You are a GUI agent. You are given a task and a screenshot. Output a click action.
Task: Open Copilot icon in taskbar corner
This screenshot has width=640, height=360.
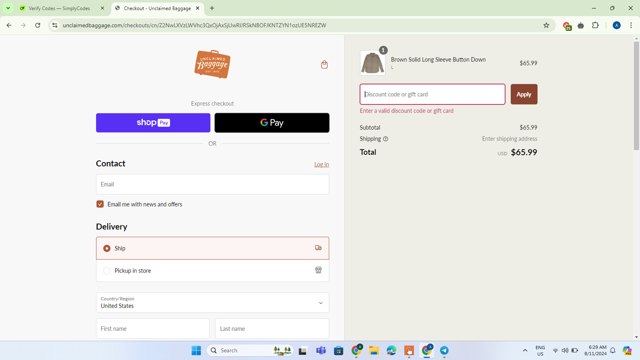pos(627,350)
